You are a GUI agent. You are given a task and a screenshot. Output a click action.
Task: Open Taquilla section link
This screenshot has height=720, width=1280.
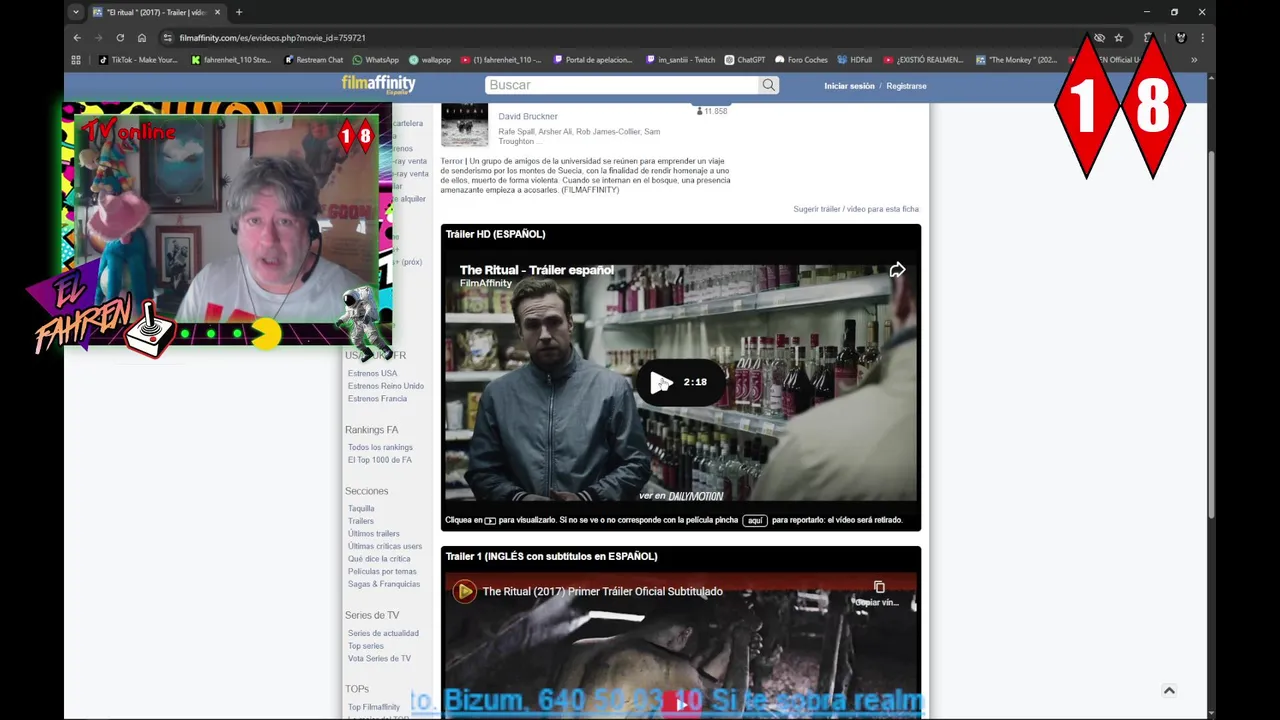point(361,508)
